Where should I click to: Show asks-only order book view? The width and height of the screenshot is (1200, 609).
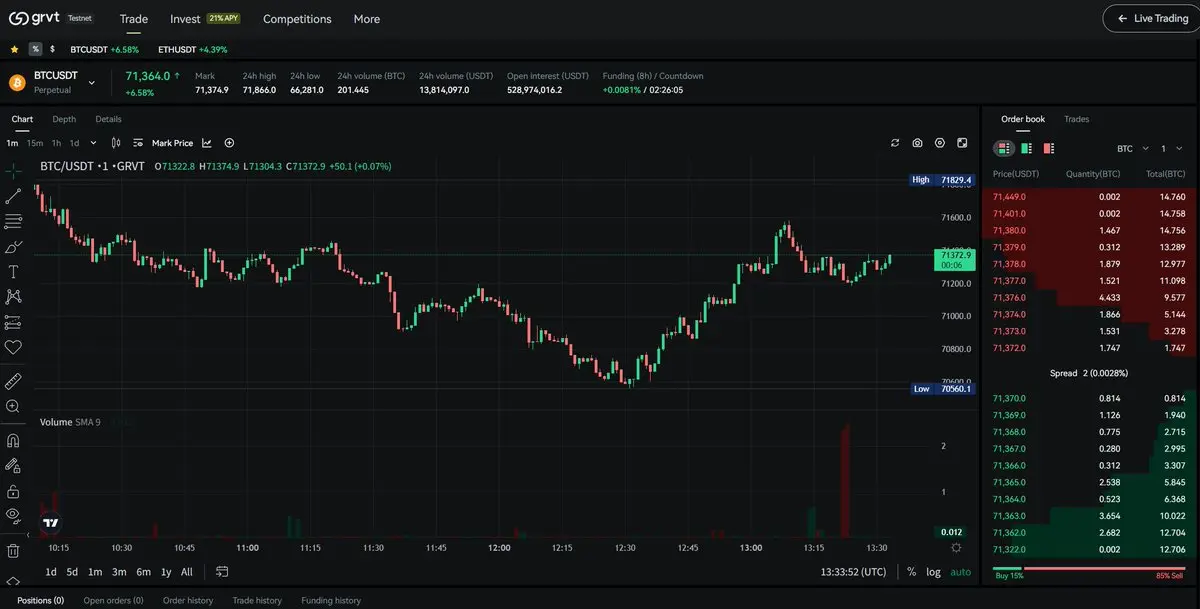tap(1049, 148)
